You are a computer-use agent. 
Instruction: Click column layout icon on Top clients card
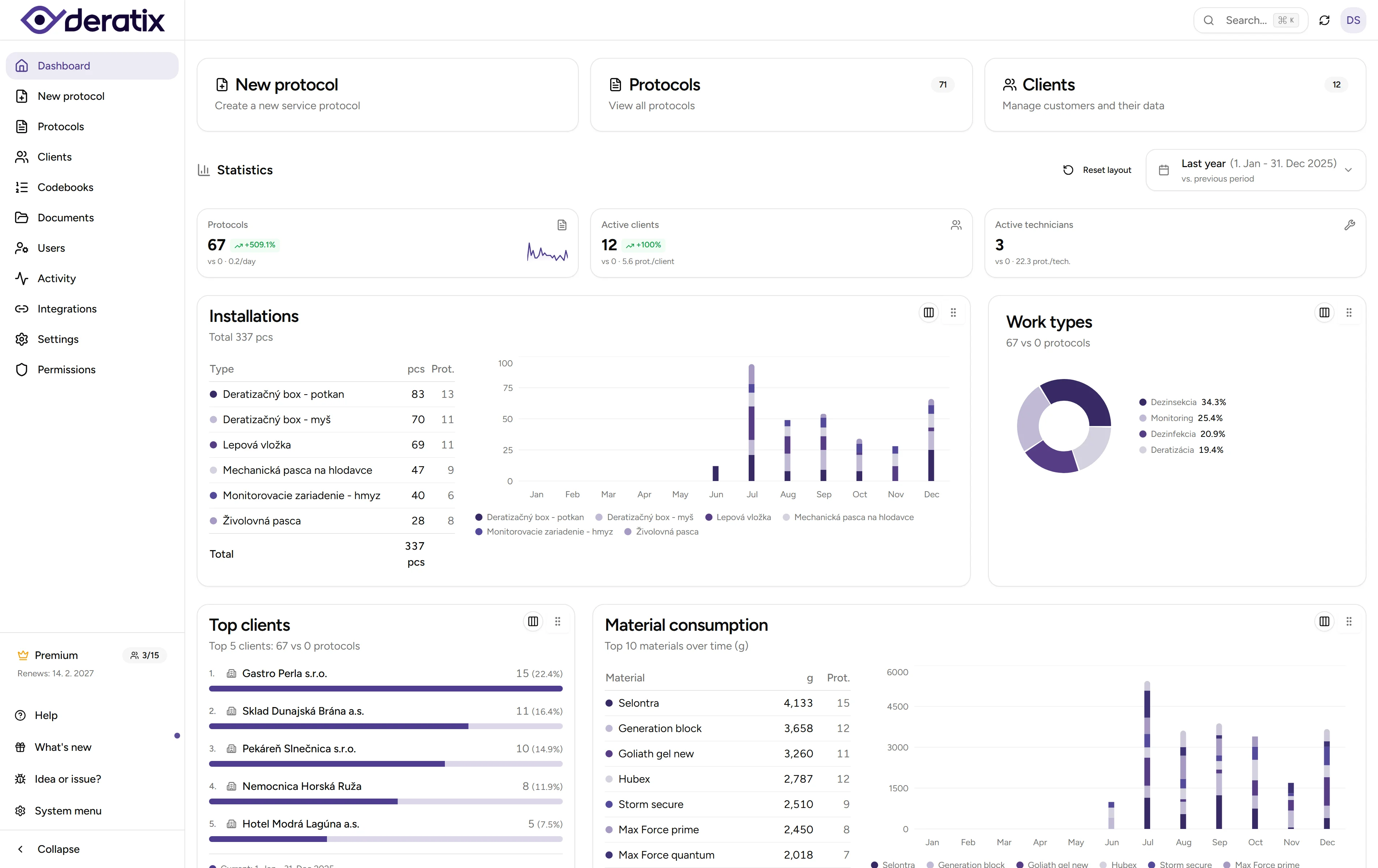click(x=533, y=621)
